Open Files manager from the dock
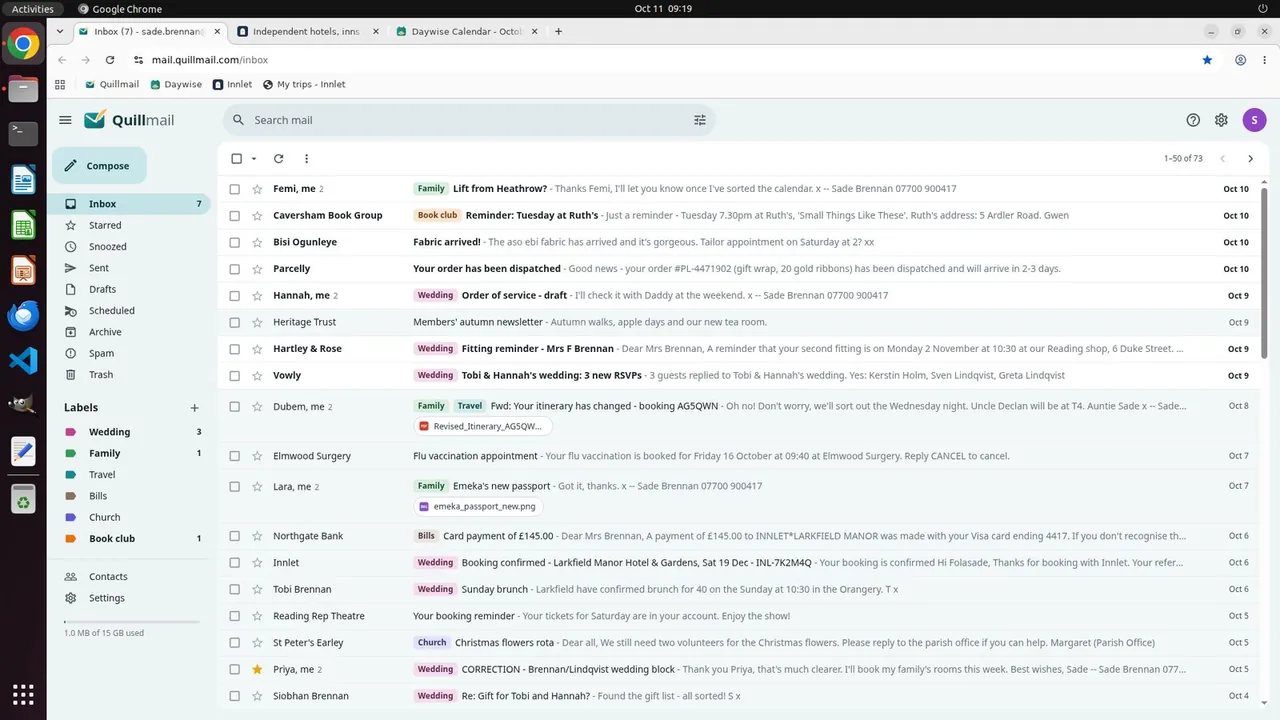Image resolution: width=1280 pixels, height=720 pixels. [23, 89]
